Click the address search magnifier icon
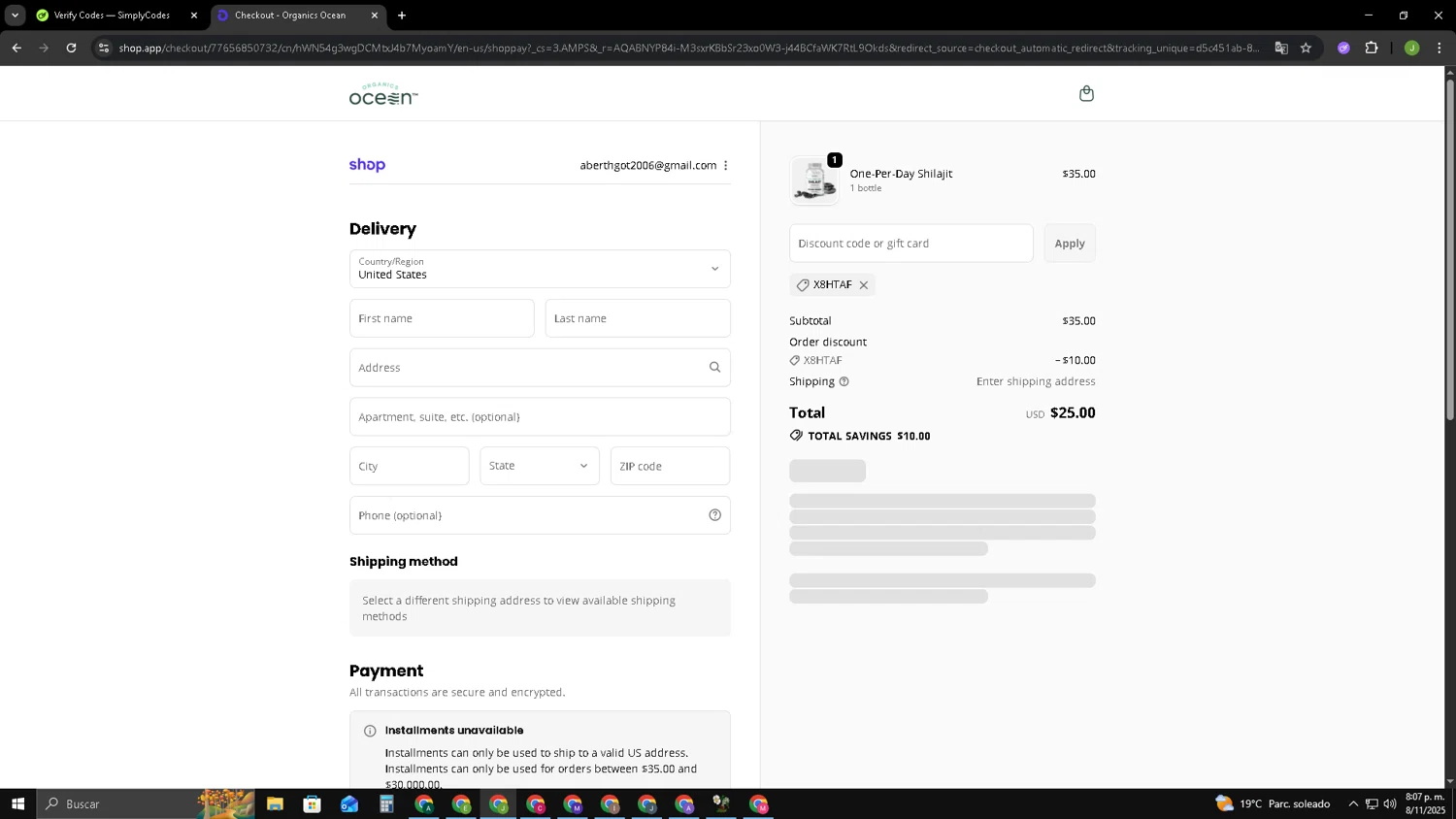This screenshot has width=1456, height=819. click(714, 367)
